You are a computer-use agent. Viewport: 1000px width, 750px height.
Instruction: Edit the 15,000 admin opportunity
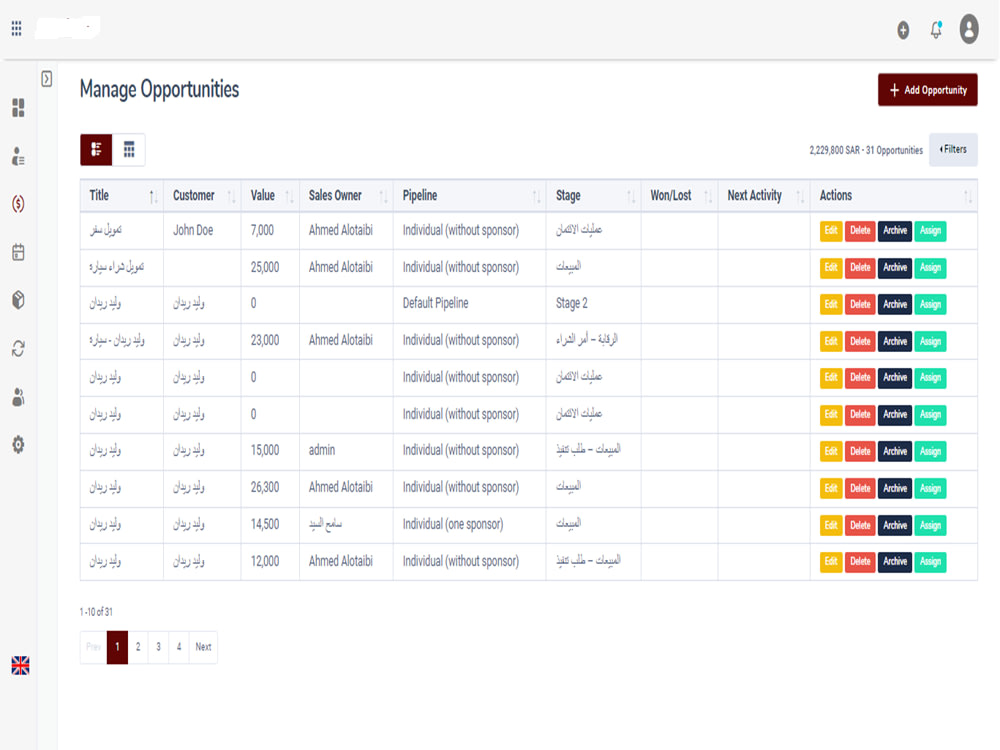pyautogui.click(x=831, y=452)
